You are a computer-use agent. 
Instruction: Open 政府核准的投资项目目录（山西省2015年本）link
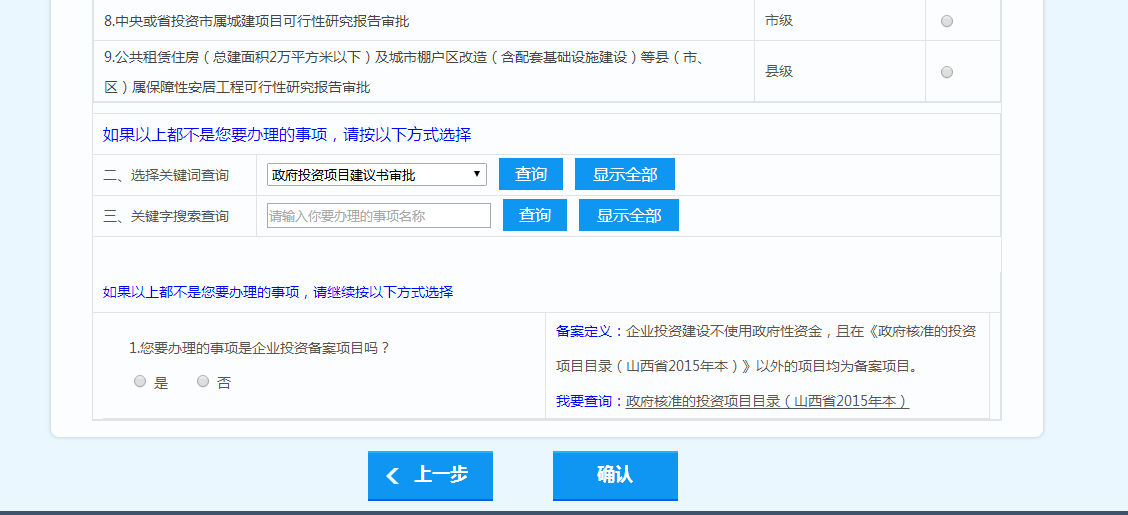pos(767,401)
